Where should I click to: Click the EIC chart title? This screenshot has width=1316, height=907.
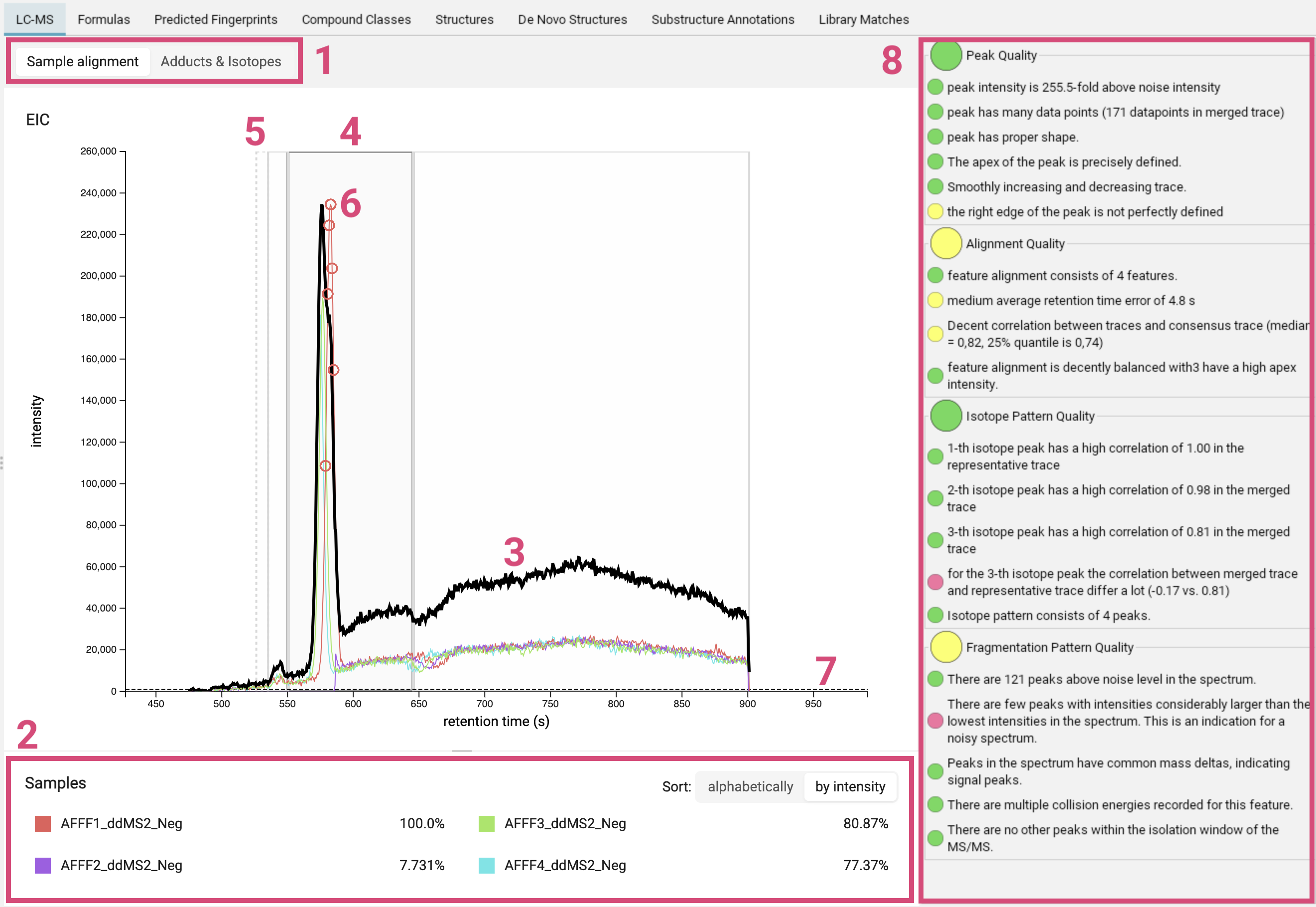(x=37, y=119)
